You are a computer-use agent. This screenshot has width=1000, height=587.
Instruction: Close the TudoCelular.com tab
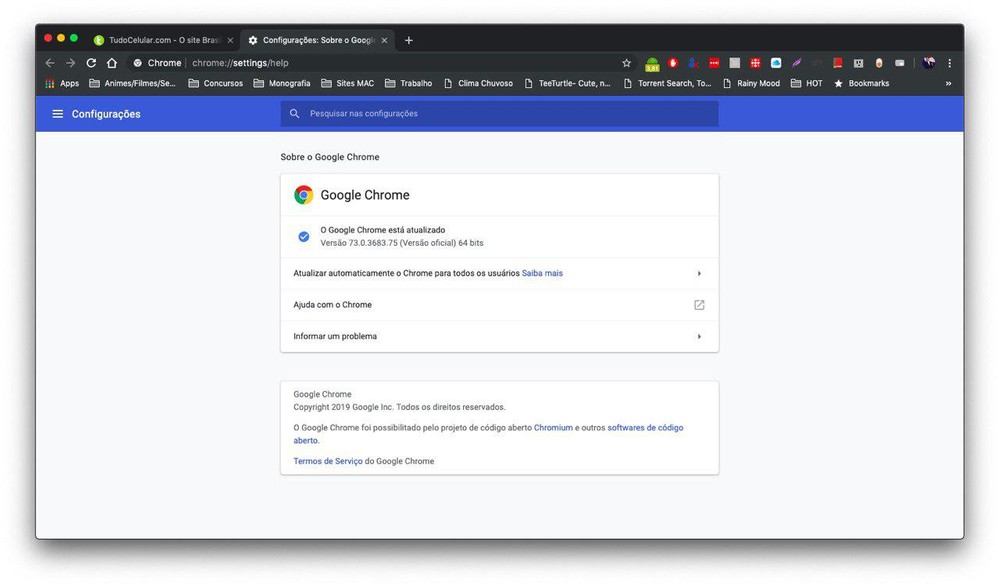click(x=230, y=40)
